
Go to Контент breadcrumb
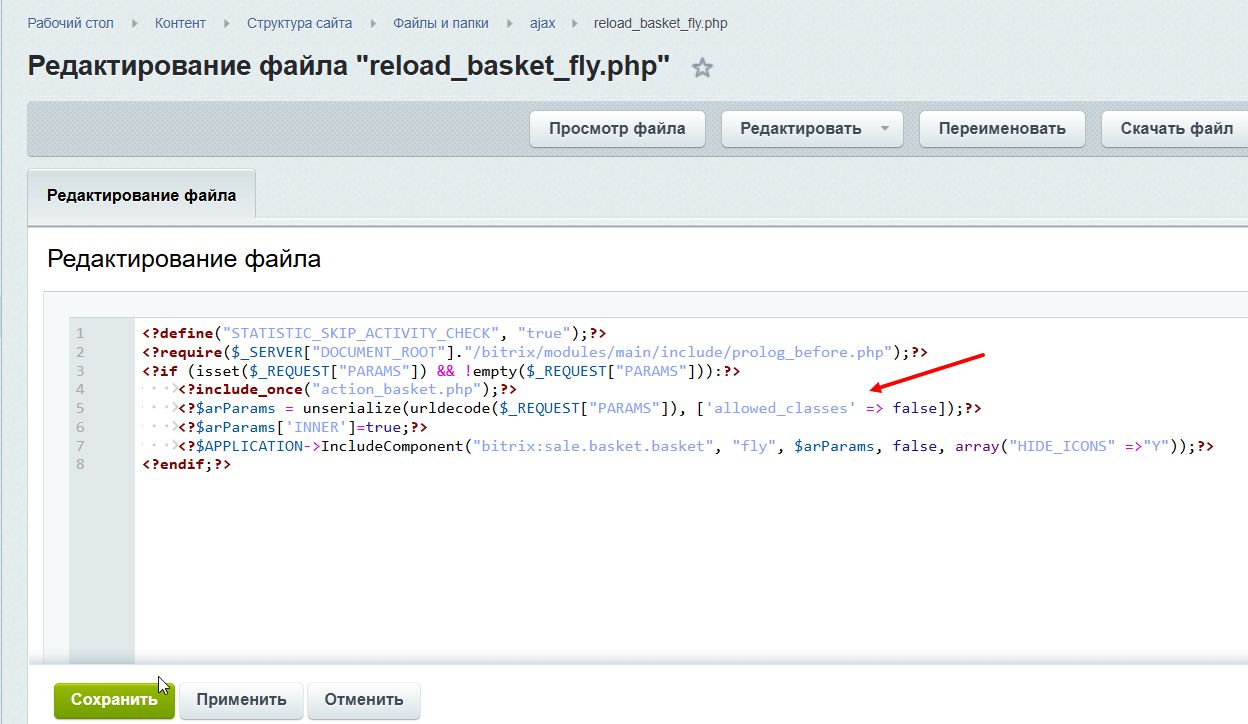180,23
